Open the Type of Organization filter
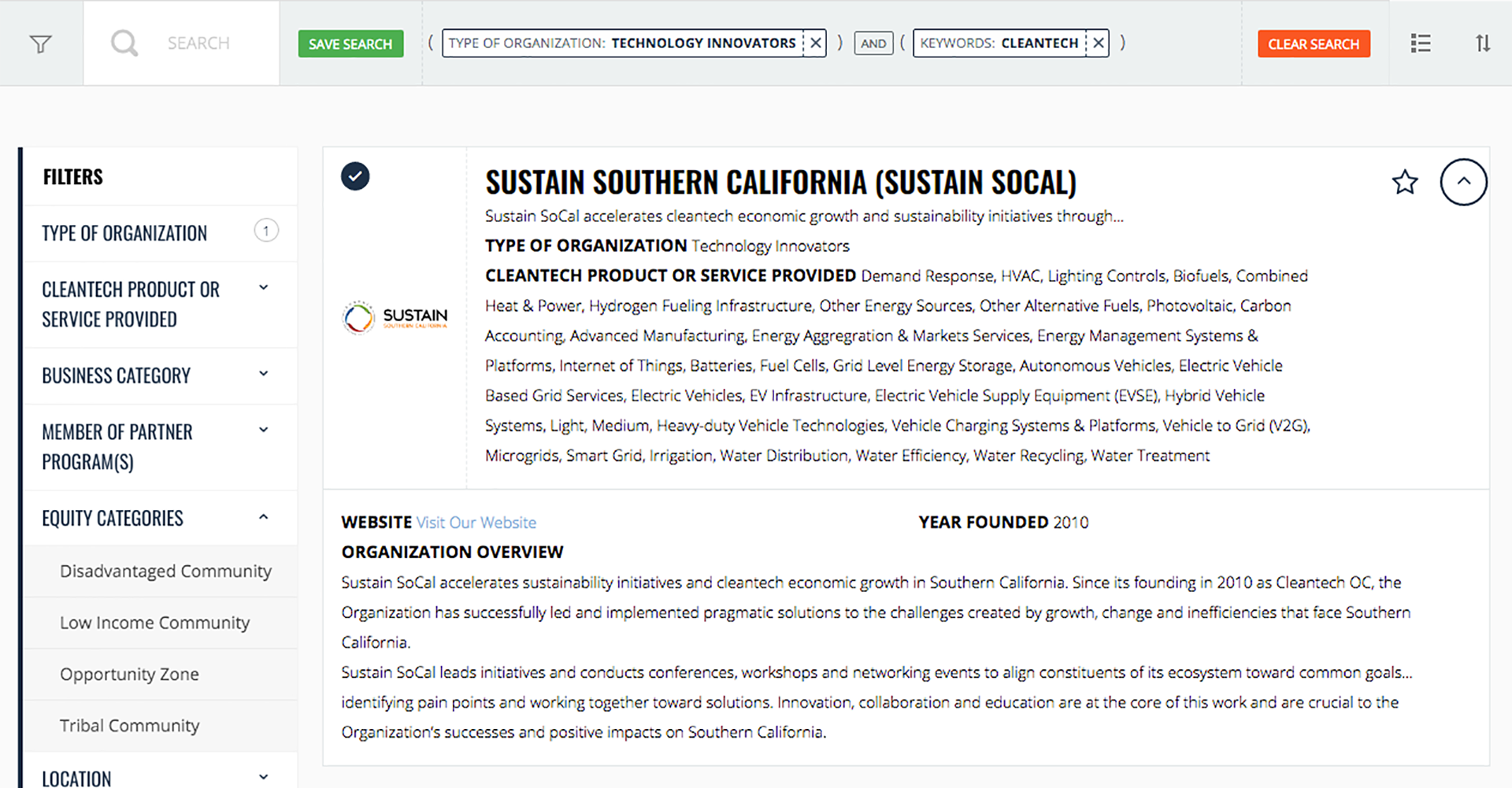This screenshot has width=1512, height=788. point(160,233)
